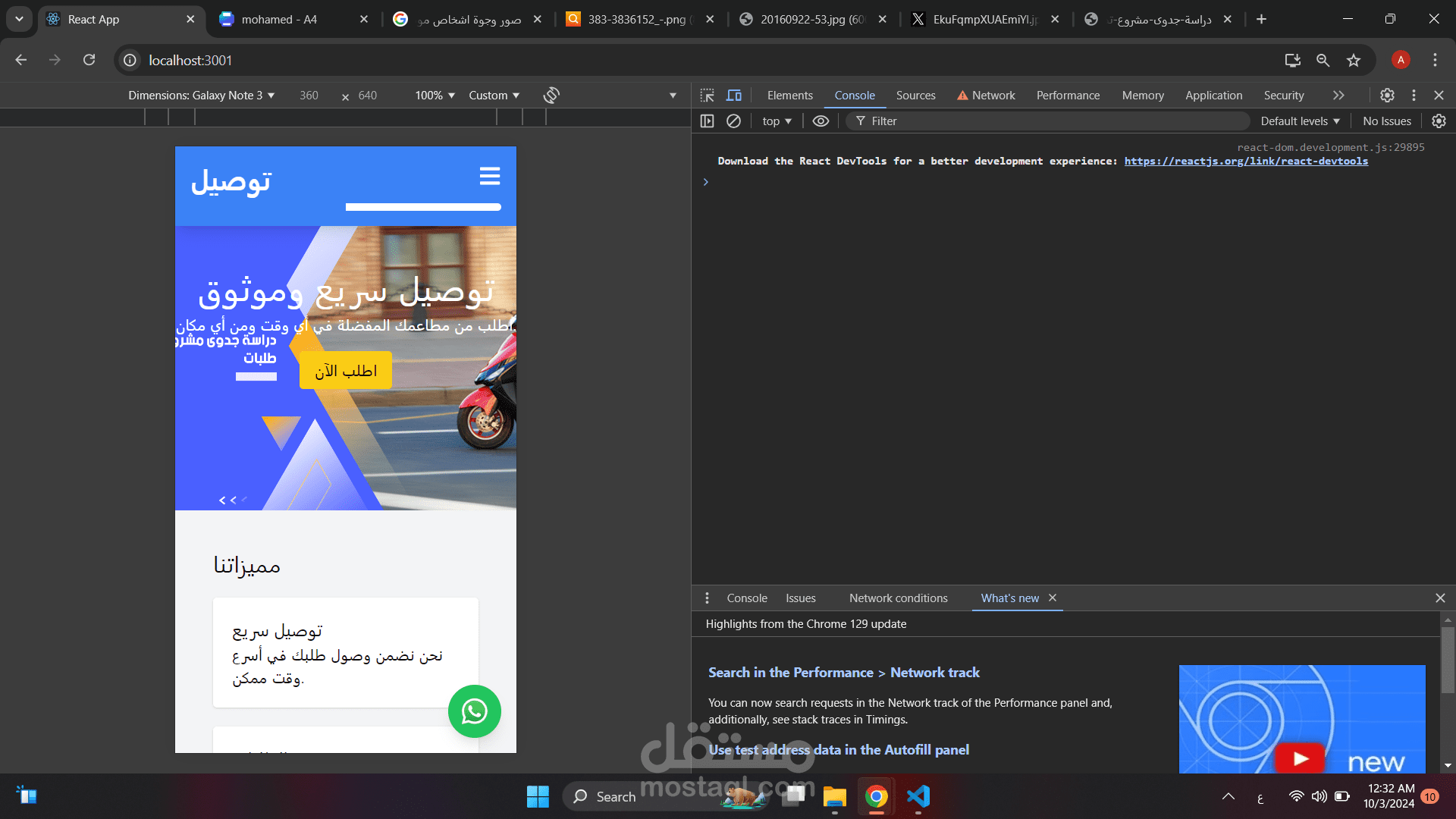
Task: View site information for localhost
Action: [130, 60]
